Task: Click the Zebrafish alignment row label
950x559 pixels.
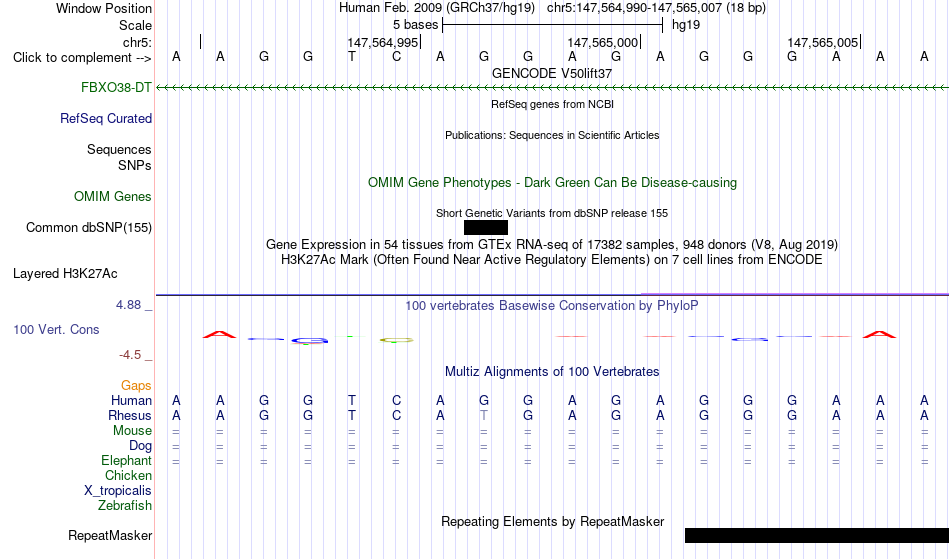Action: [x=125, y=505]
